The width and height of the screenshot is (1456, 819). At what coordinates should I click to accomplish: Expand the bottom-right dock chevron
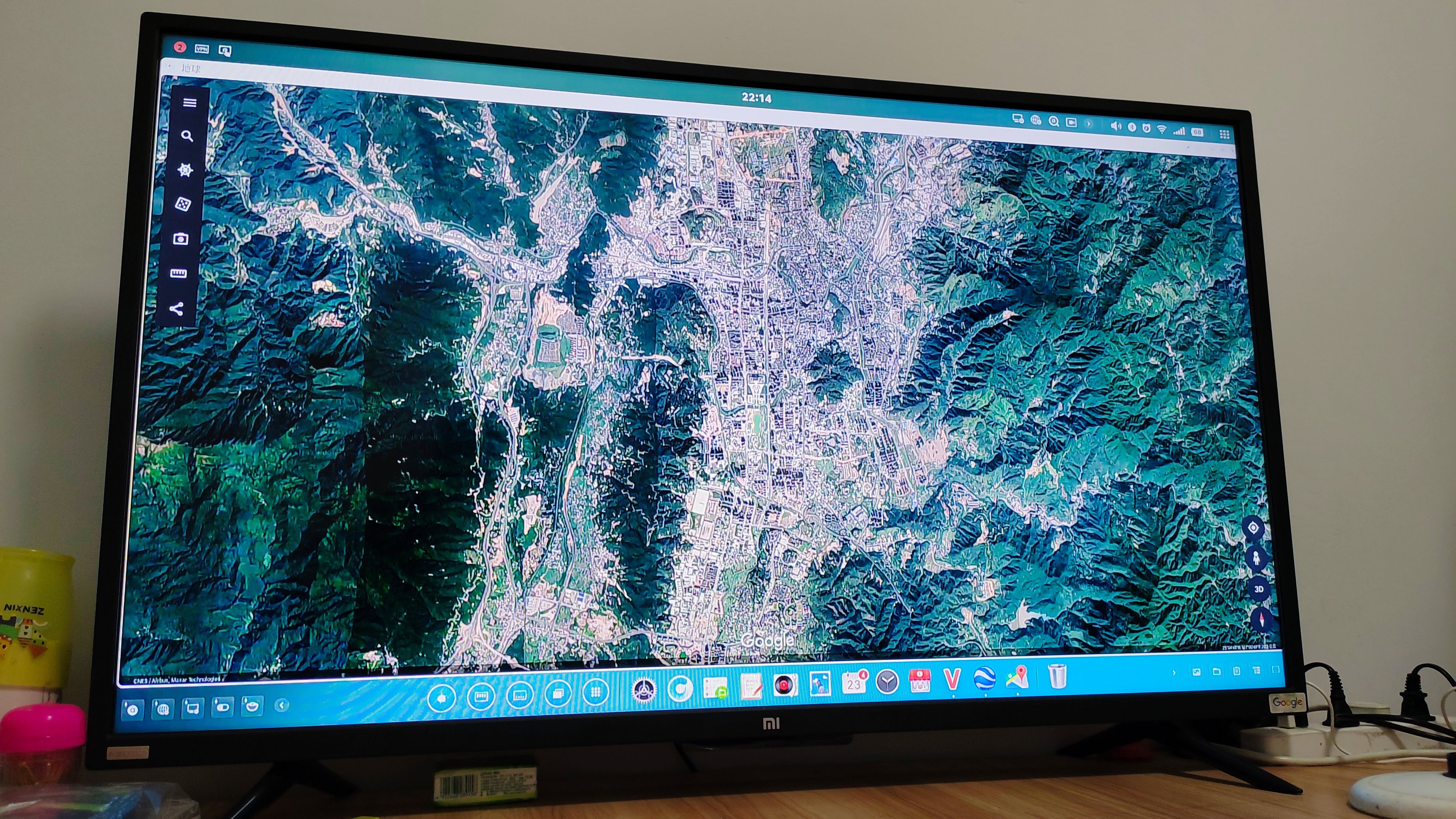1174,673
